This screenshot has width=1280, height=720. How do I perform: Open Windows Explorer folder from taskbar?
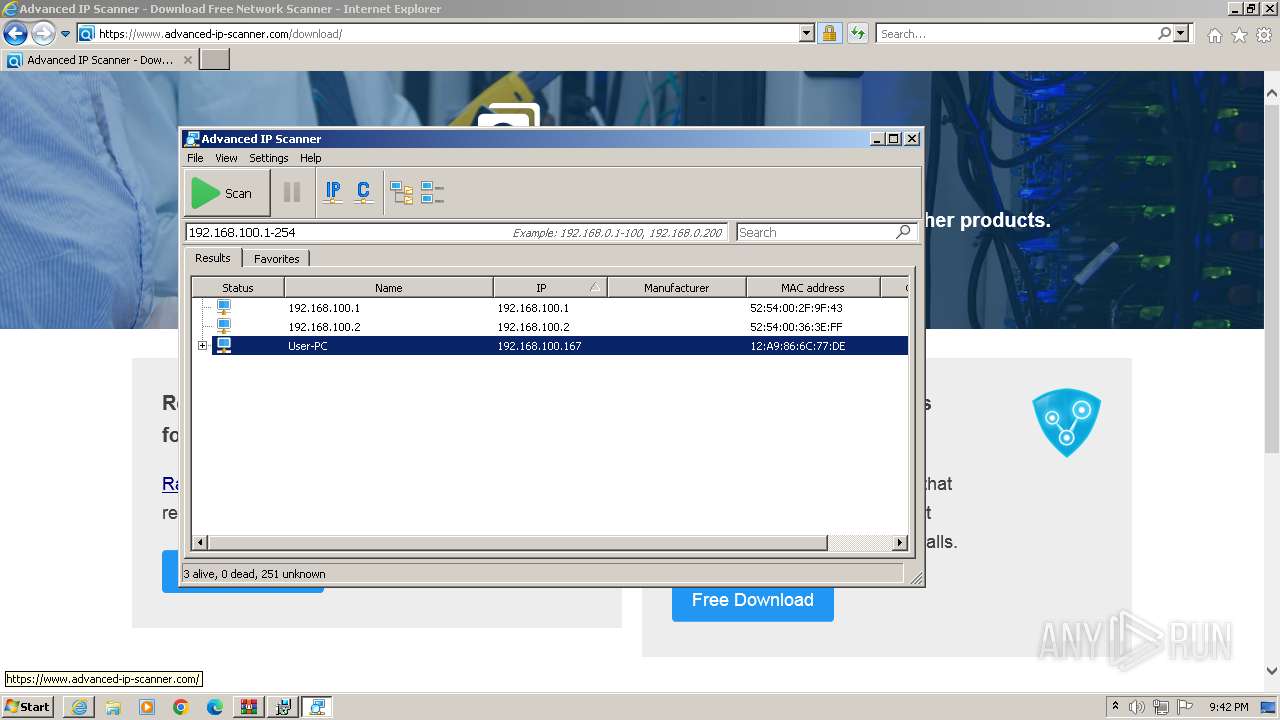(113, 707)
